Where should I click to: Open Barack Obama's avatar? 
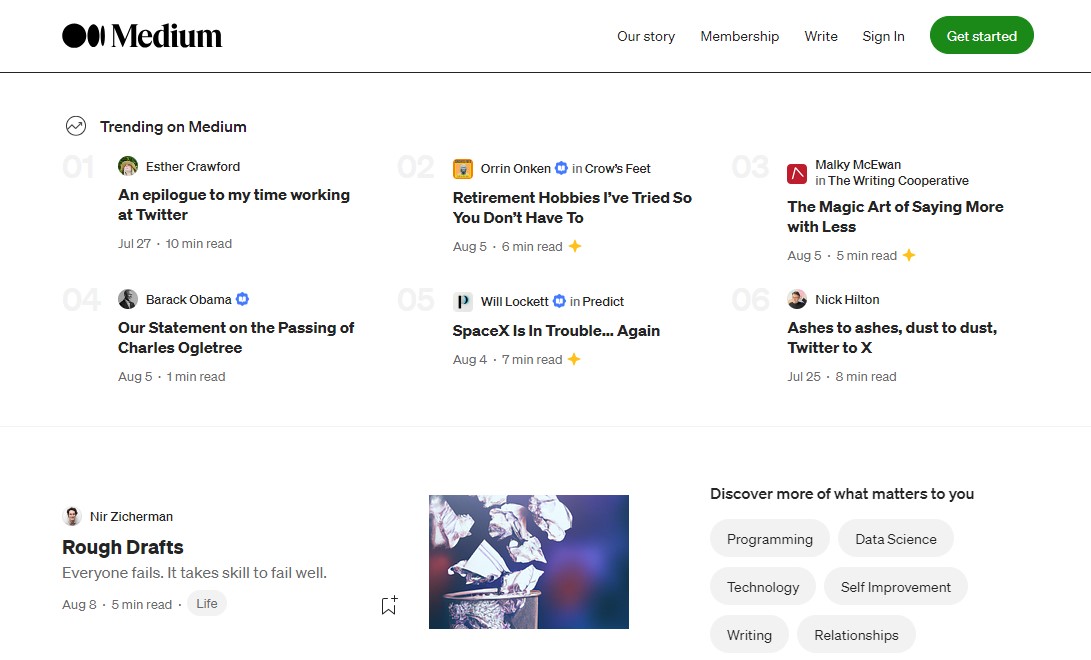tap(128, 299)
